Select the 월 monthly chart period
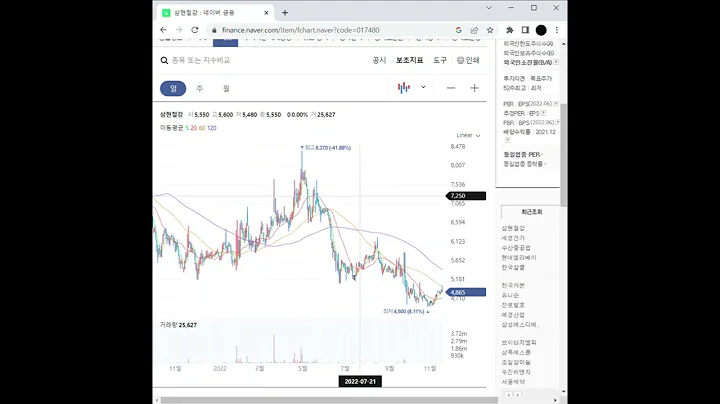Viewport: 720px width, 404px height. click(x=226, y=88)
